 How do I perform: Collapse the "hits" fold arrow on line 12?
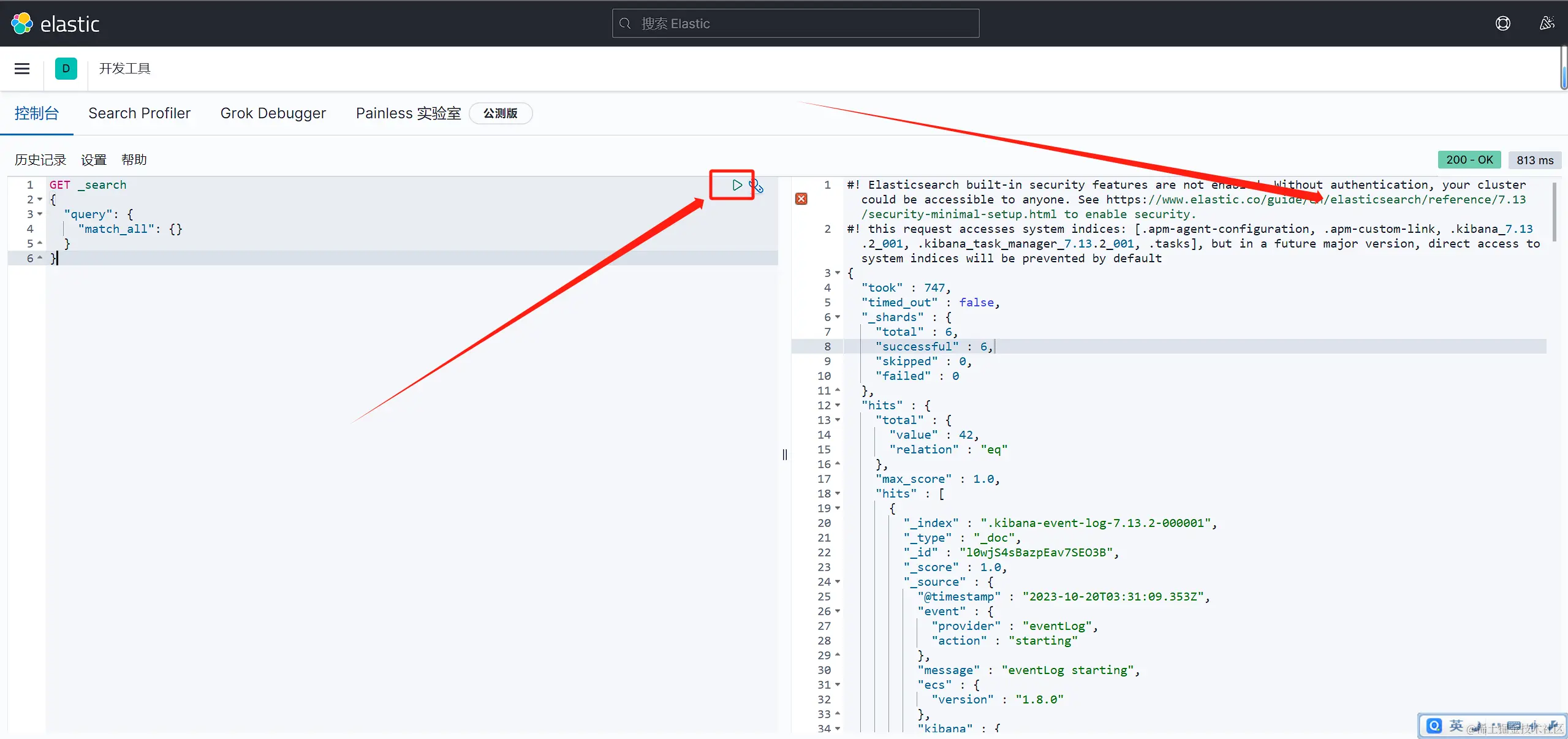tap(838, 405)
